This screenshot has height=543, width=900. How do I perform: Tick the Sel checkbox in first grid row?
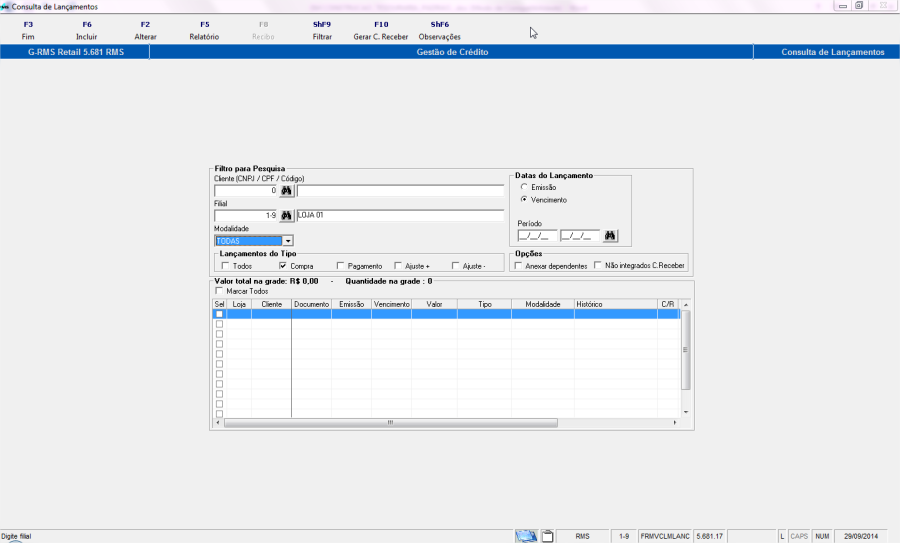[x=219, y=314]
